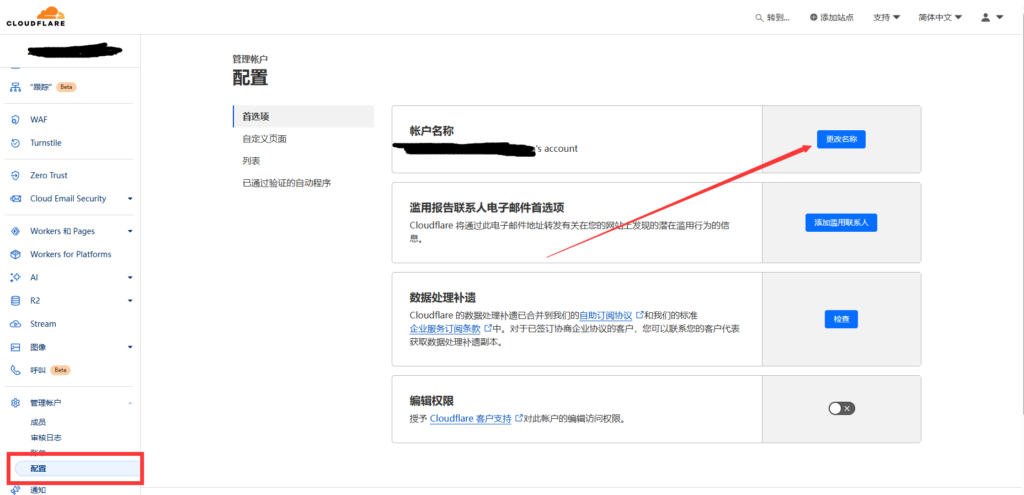
Task: Click the Stream cloud icon
Action: [x=16, y=324]
